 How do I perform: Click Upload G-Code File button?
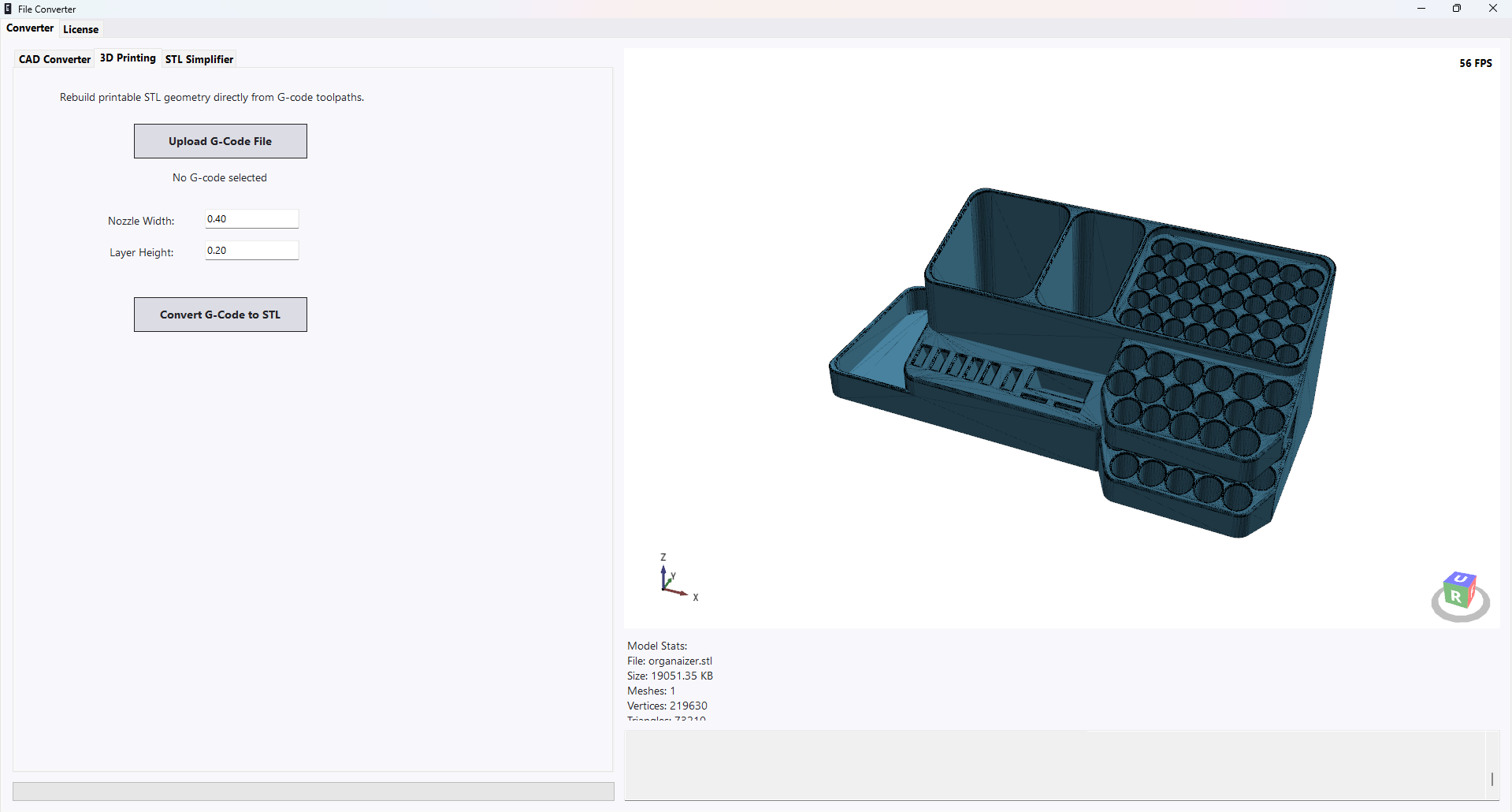click(x=221, y=141)
